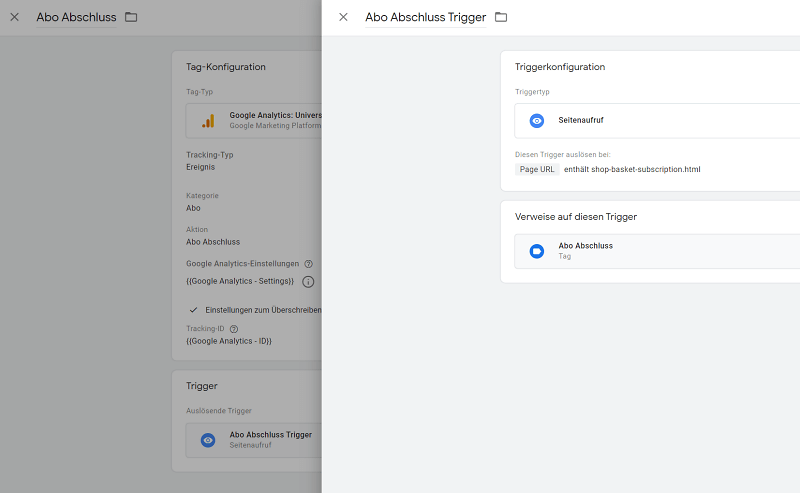
Task: Toggle Einstellungen zum Überschreiben checkbox
Action: (x=194, y=310)
